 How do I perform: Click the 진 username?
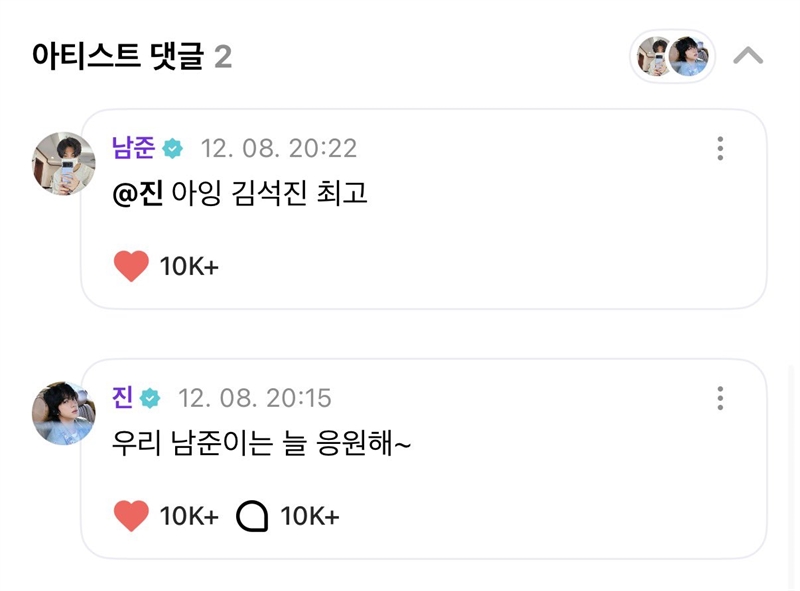click(123, 397)
